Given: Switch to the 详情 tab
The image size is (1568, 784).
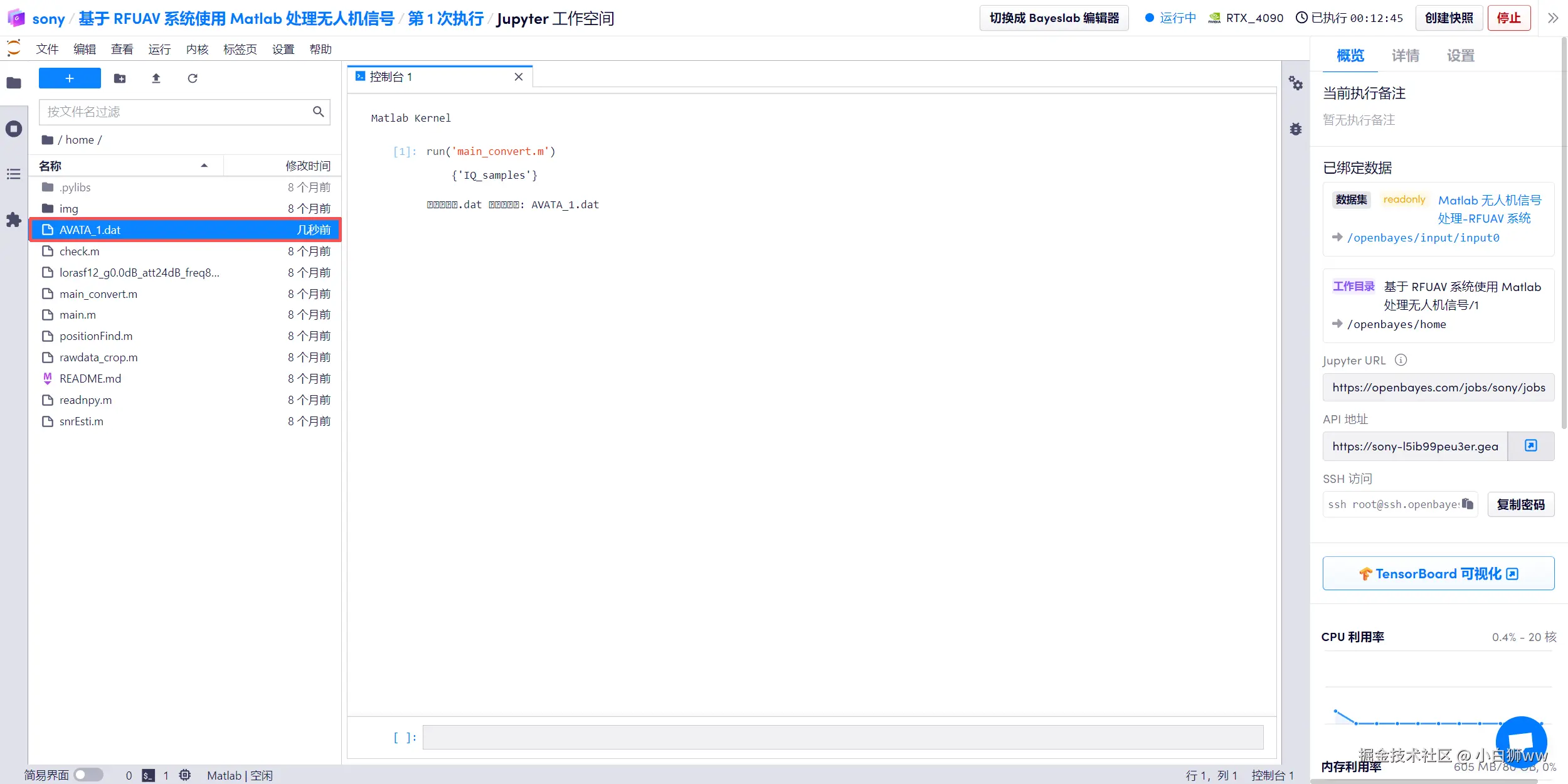Looking at the screenshot, I should (1405, 56).
